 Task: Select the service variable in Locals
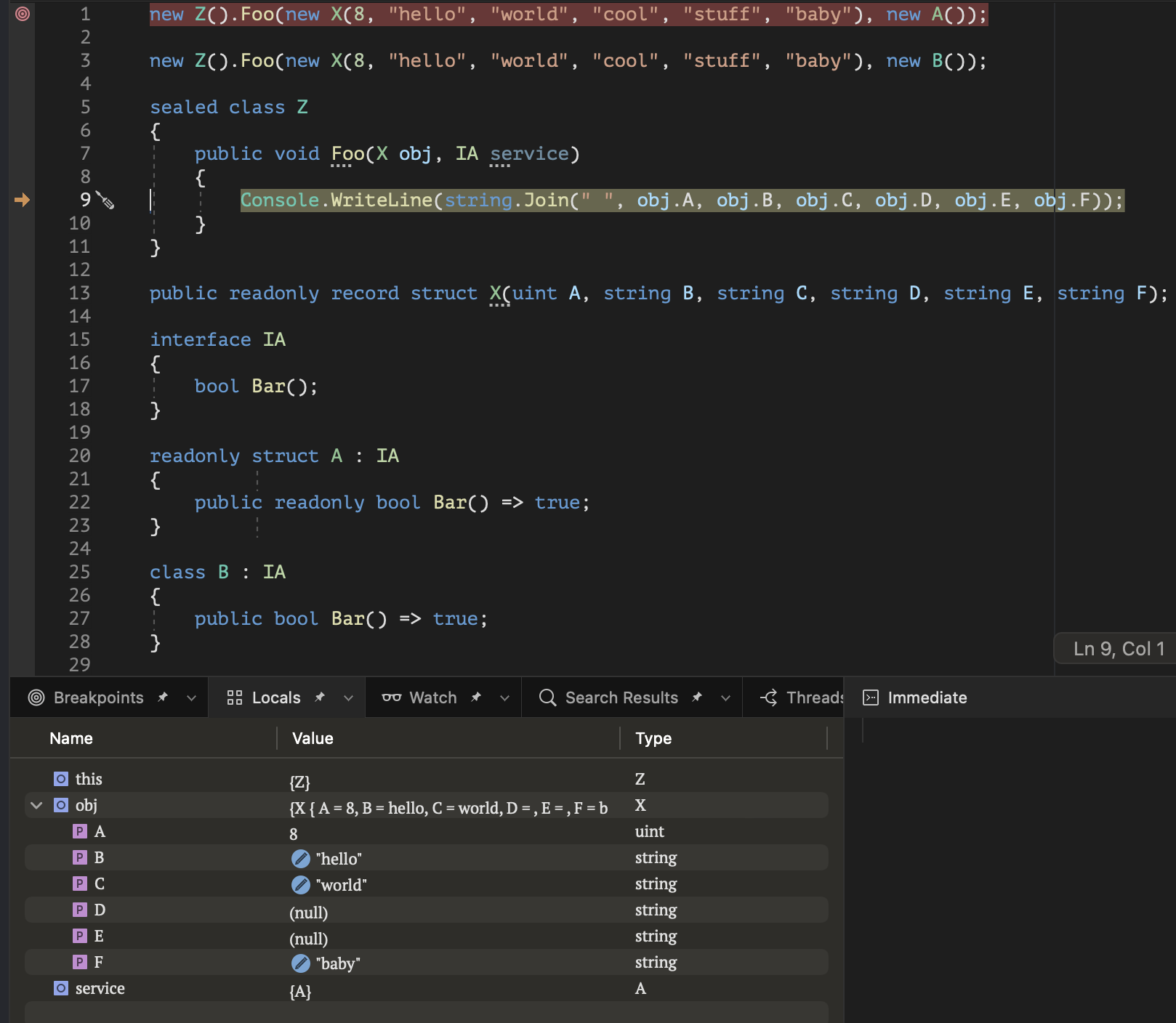pyautogui.click(x=100, y=988)
